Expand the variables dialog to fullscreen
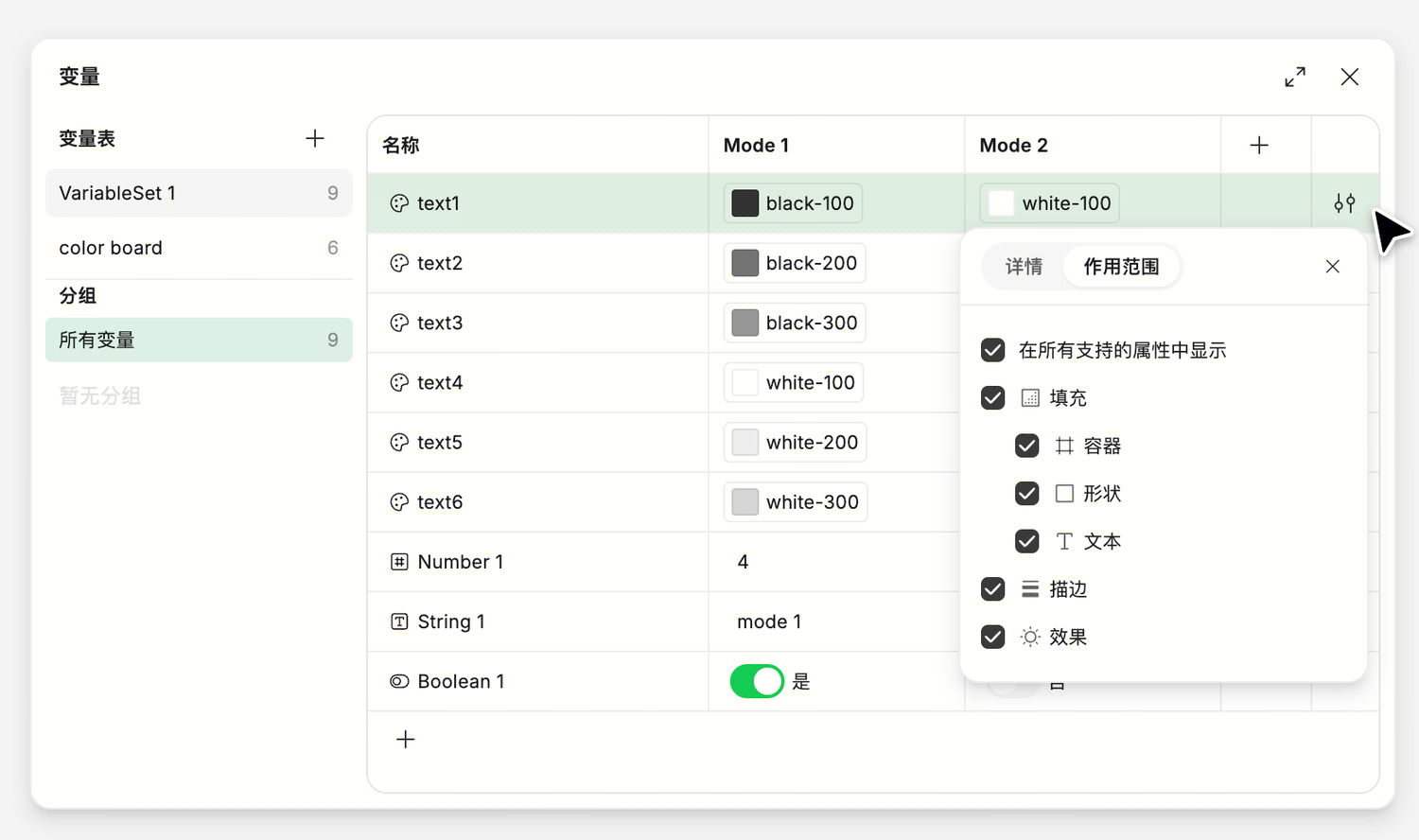1419x840 pixels. 1295,77
